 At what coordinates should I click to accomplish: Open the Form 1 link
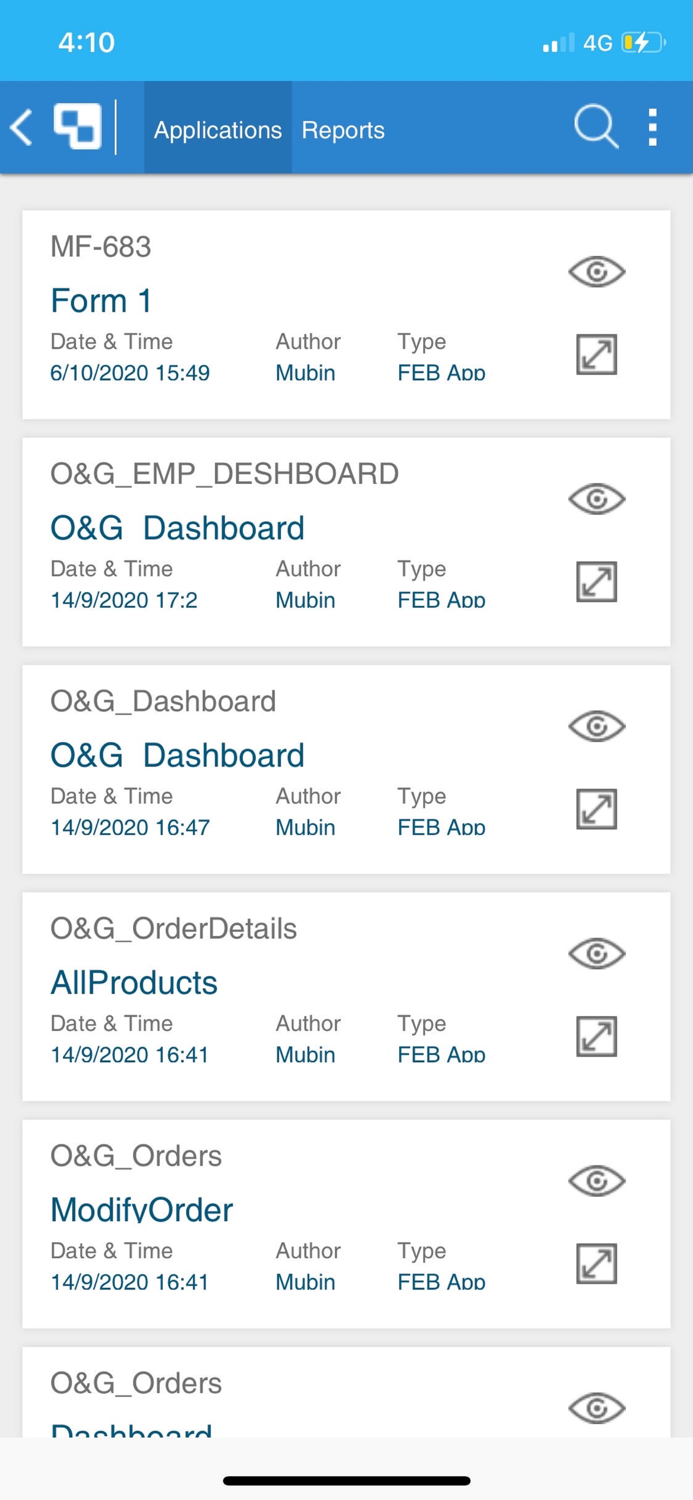[x=100, y=300]
